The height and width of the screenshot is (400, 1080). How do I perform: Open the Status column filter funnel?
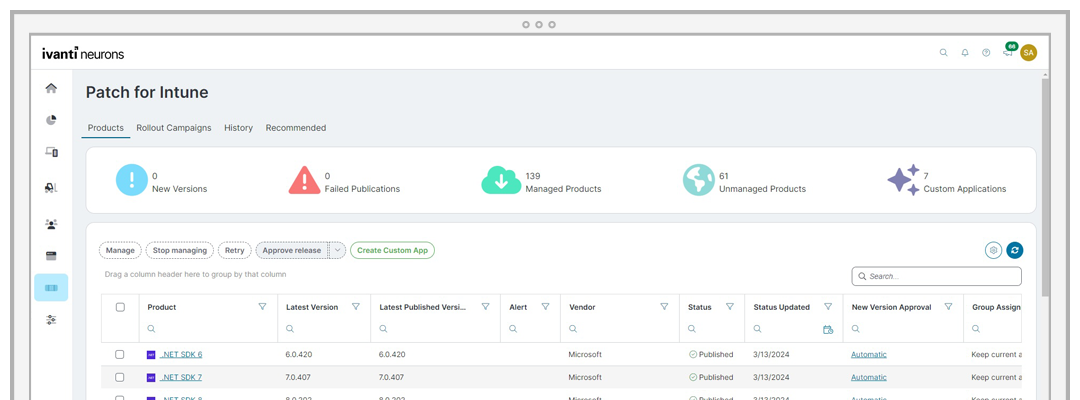pos(729,307)
